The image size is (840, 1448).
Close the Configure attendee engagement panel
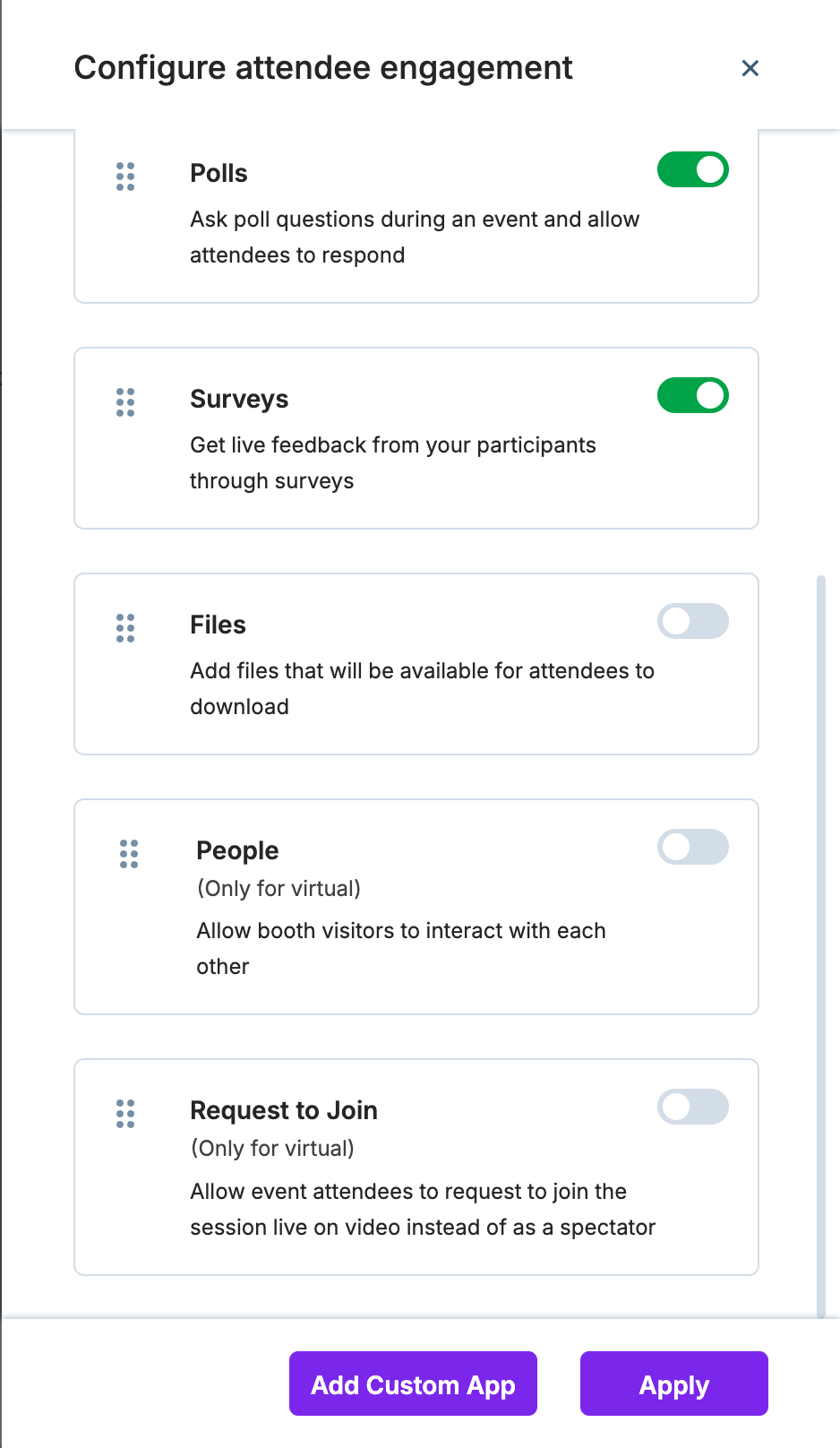(750, 68)
